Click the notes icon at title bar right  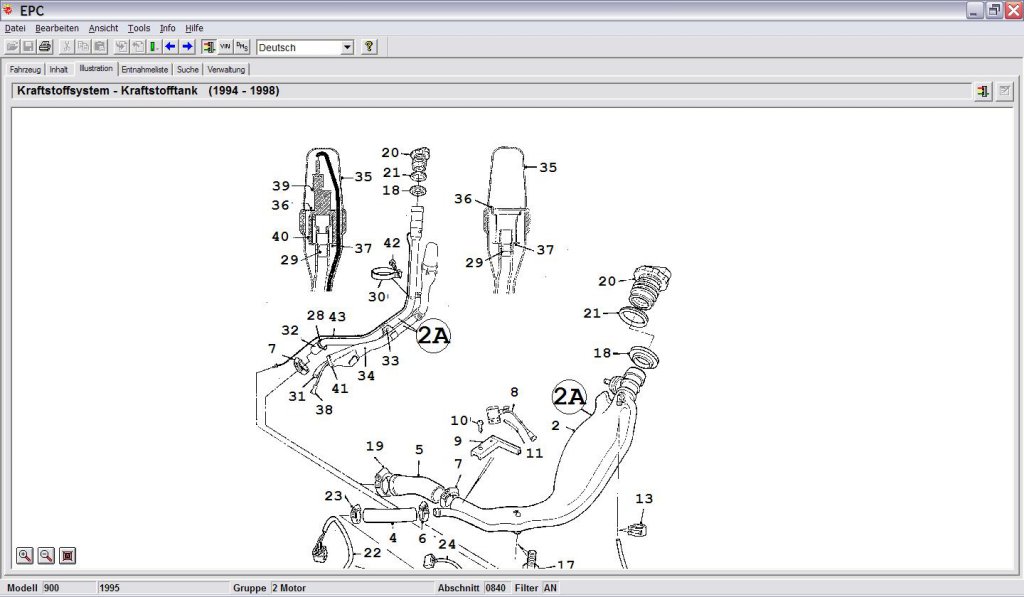tap(1004, 91)
